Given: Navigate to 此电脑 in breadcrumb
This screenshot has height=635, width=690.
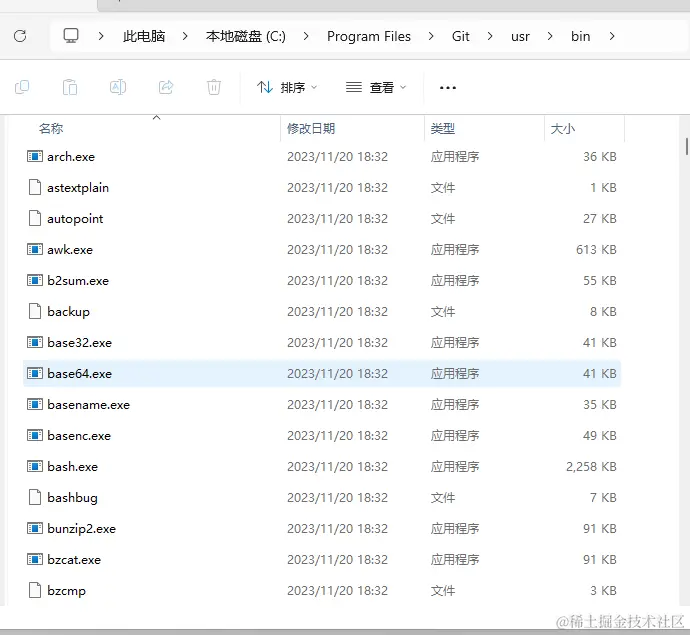Looking at the screenshot, I should (144, 36).
